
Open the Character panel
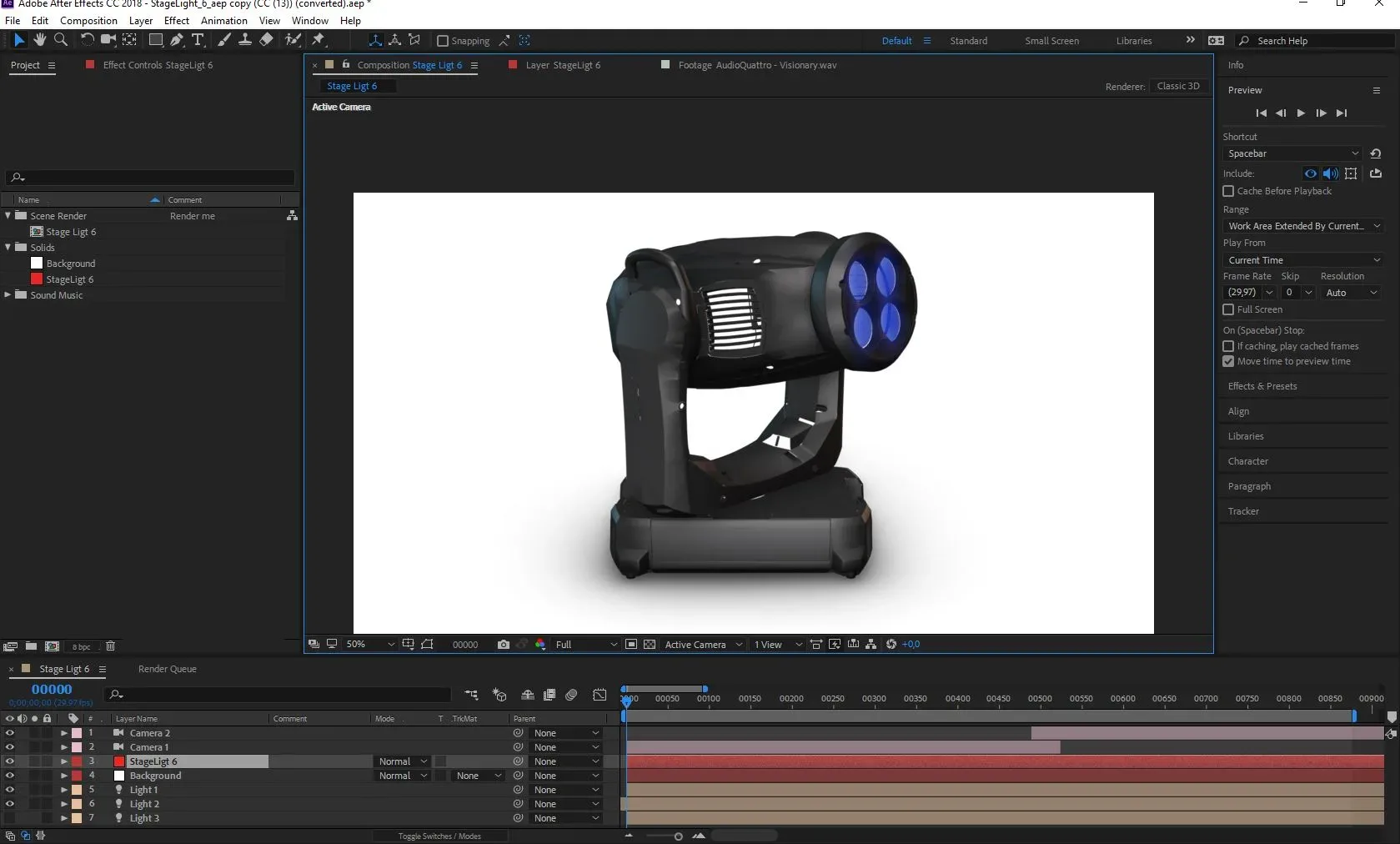coord(1247,461)
